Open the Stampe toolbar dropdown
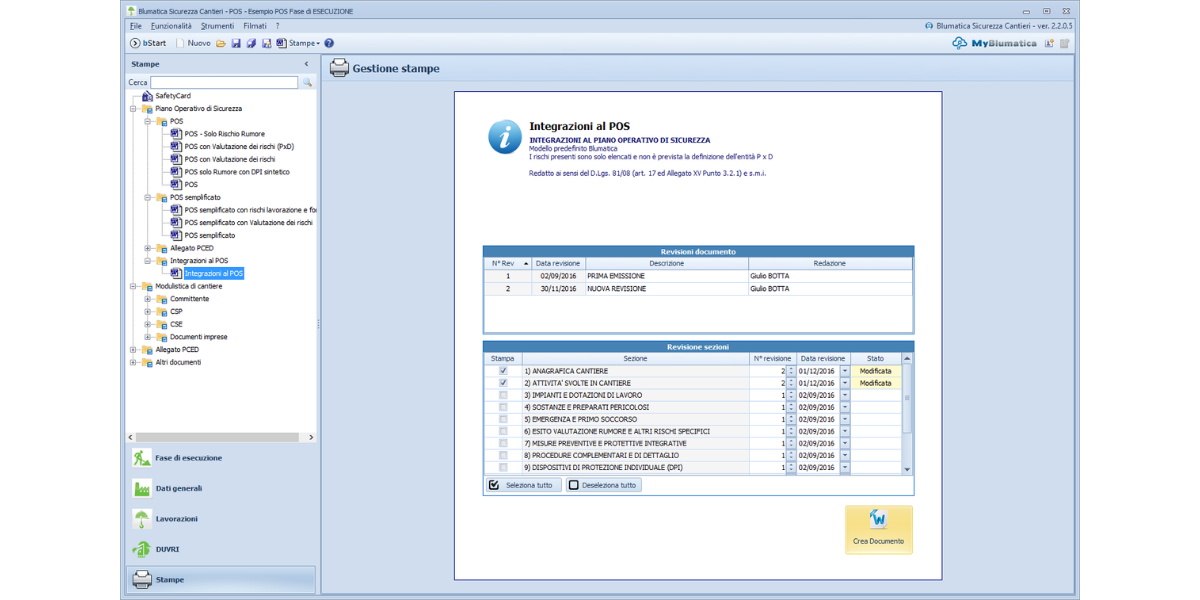This screenshot has width=1200, height=600. (x=300, y=43)
